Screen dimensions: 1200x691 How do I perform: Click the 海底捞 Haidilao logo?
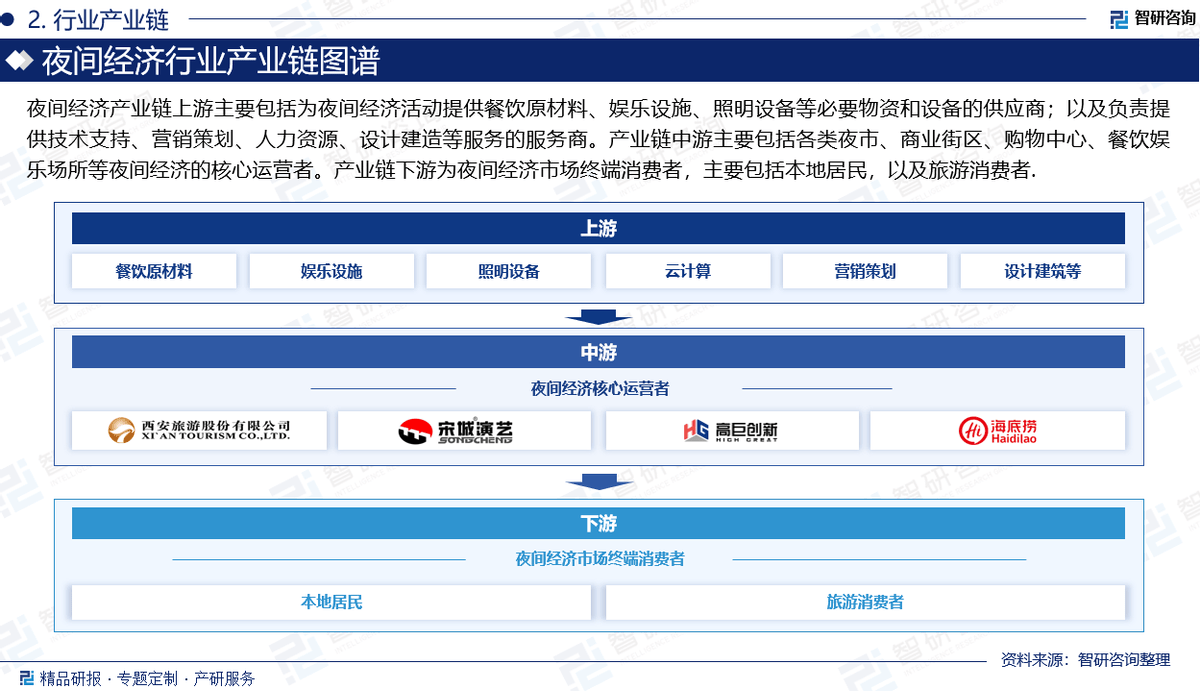(x=997, y=430)
